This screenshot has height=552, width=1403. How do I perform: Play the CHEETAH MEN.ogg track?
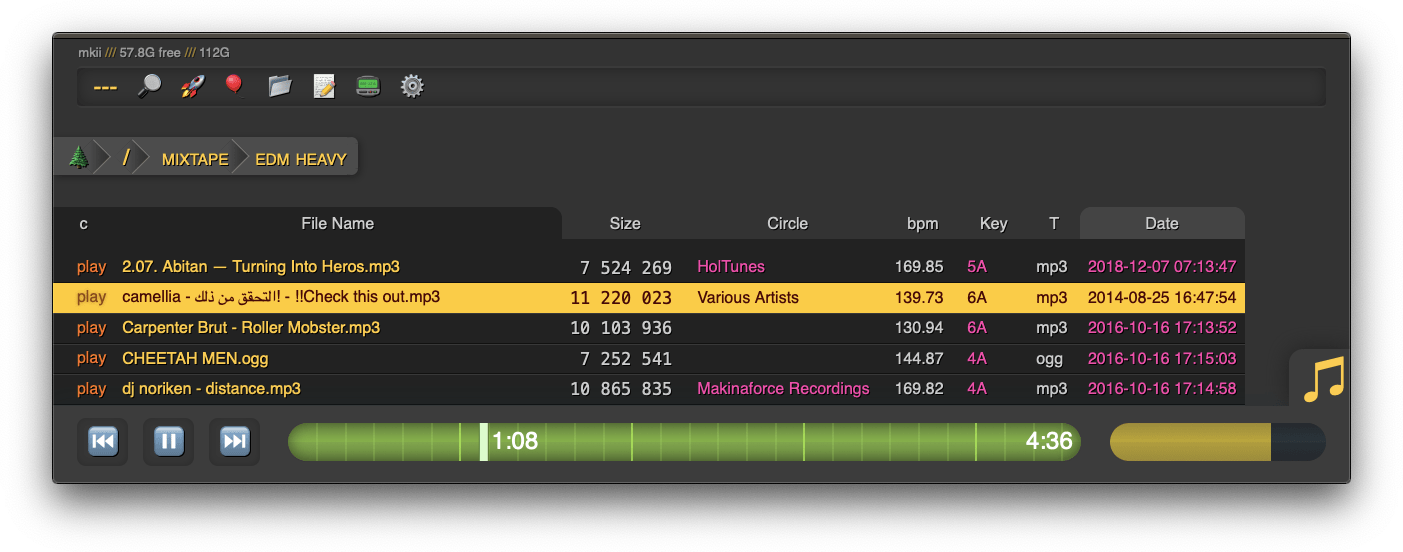[91, 358]
